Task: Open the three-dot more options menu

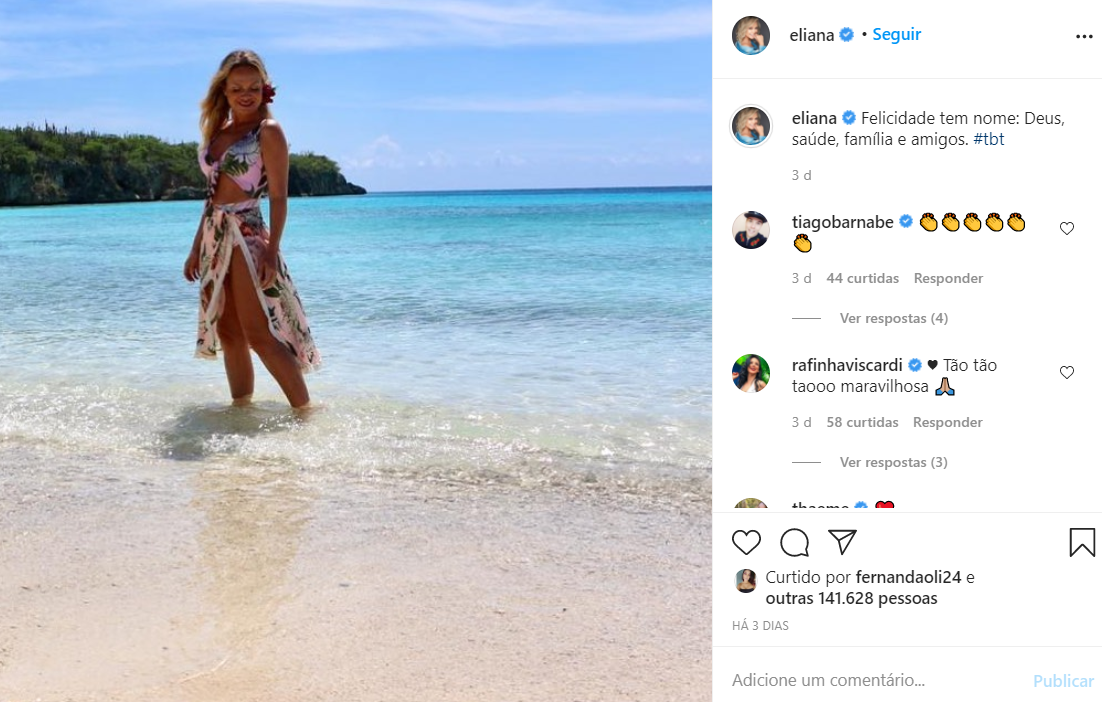Action: 1084,37
